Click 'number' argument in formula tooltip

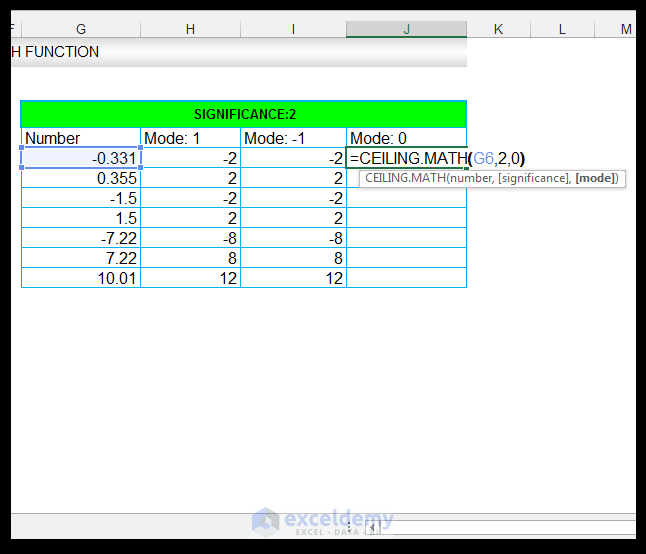coord(471,178)
